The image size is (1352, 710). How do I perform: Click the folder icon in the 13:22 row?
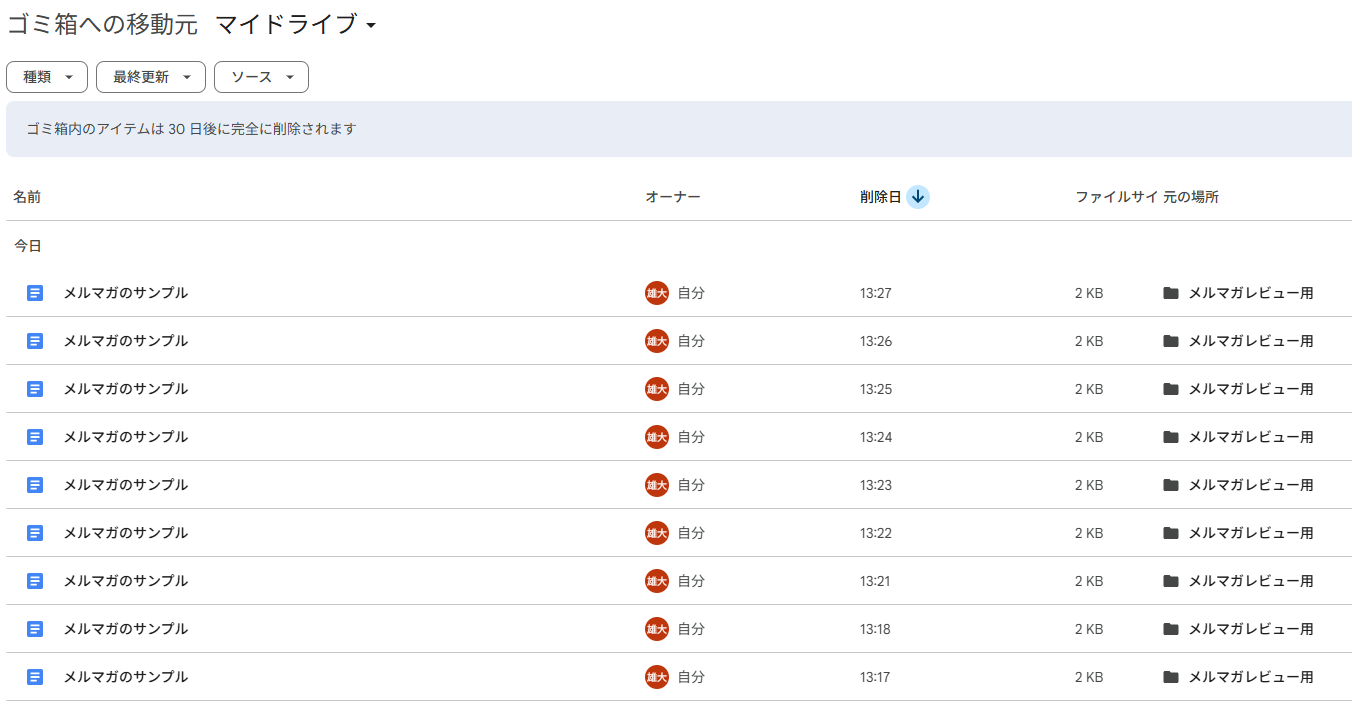pos(1171,533)
